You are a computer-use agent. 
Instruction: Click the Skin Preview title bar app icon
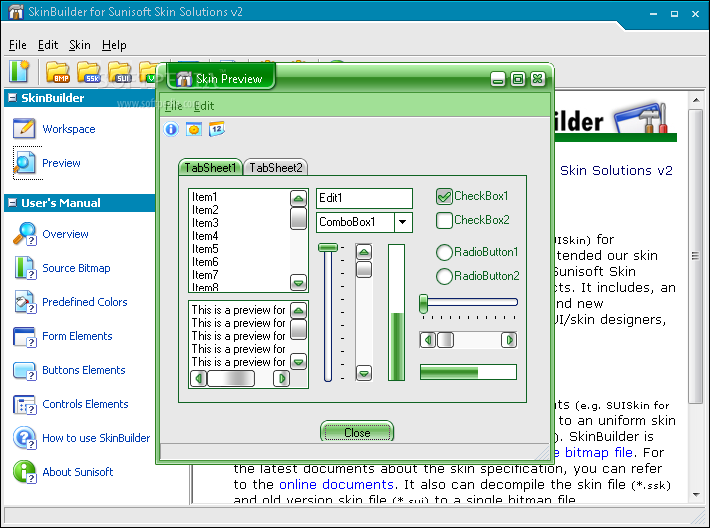[184, 79]
